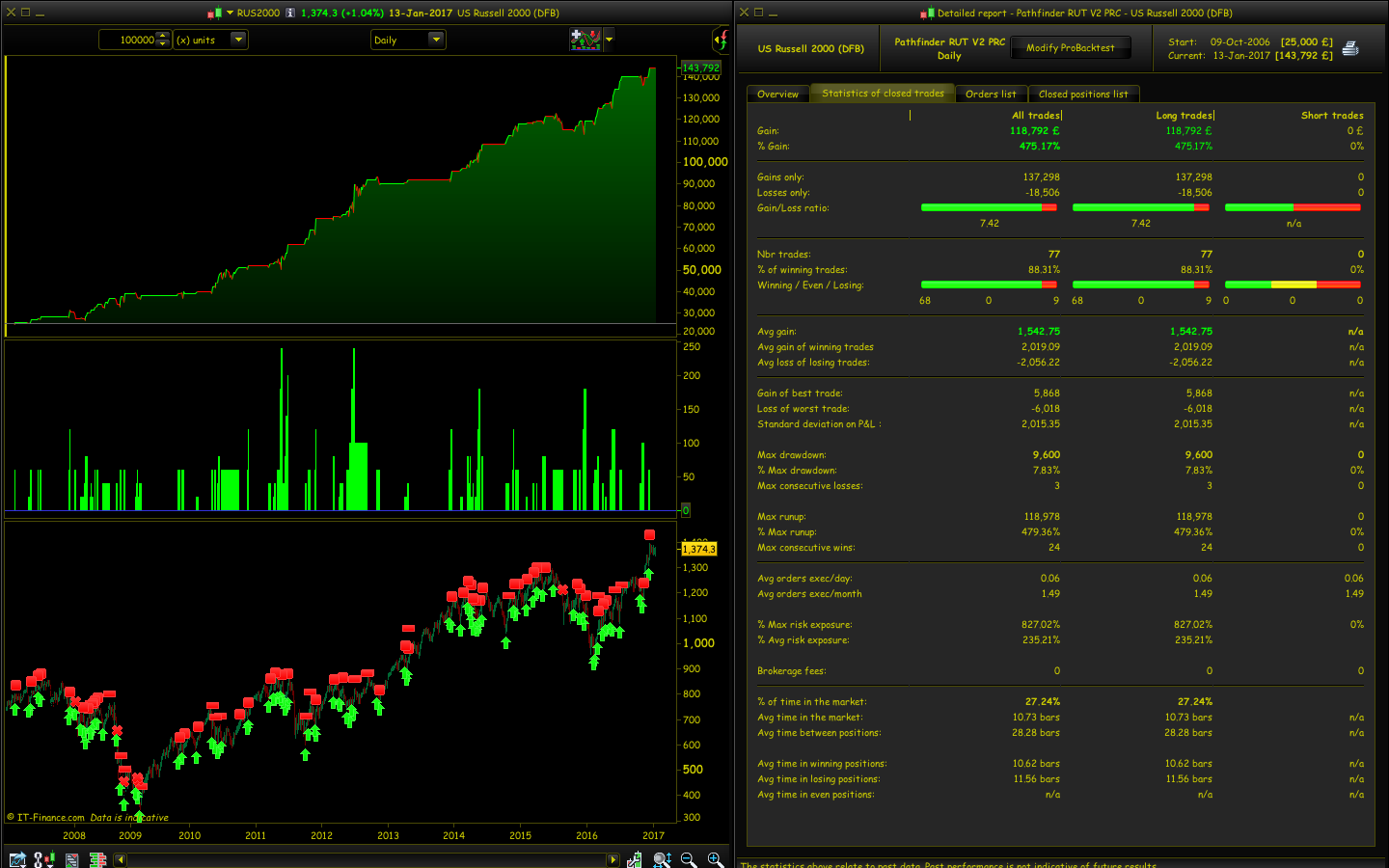Click the red-green document icon in bottom toolbar
Viewport: 1389px width, 868px height.
72,859
